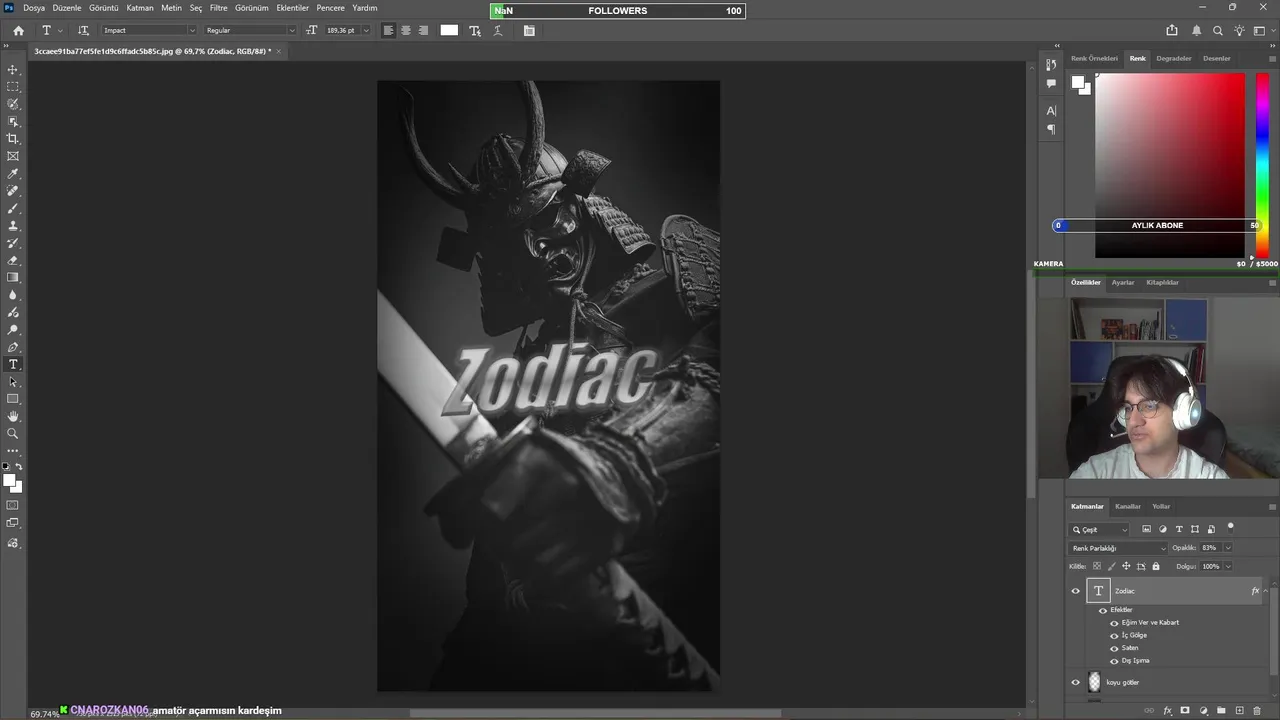
Task: Select the Pen tool
Action: 13,347
